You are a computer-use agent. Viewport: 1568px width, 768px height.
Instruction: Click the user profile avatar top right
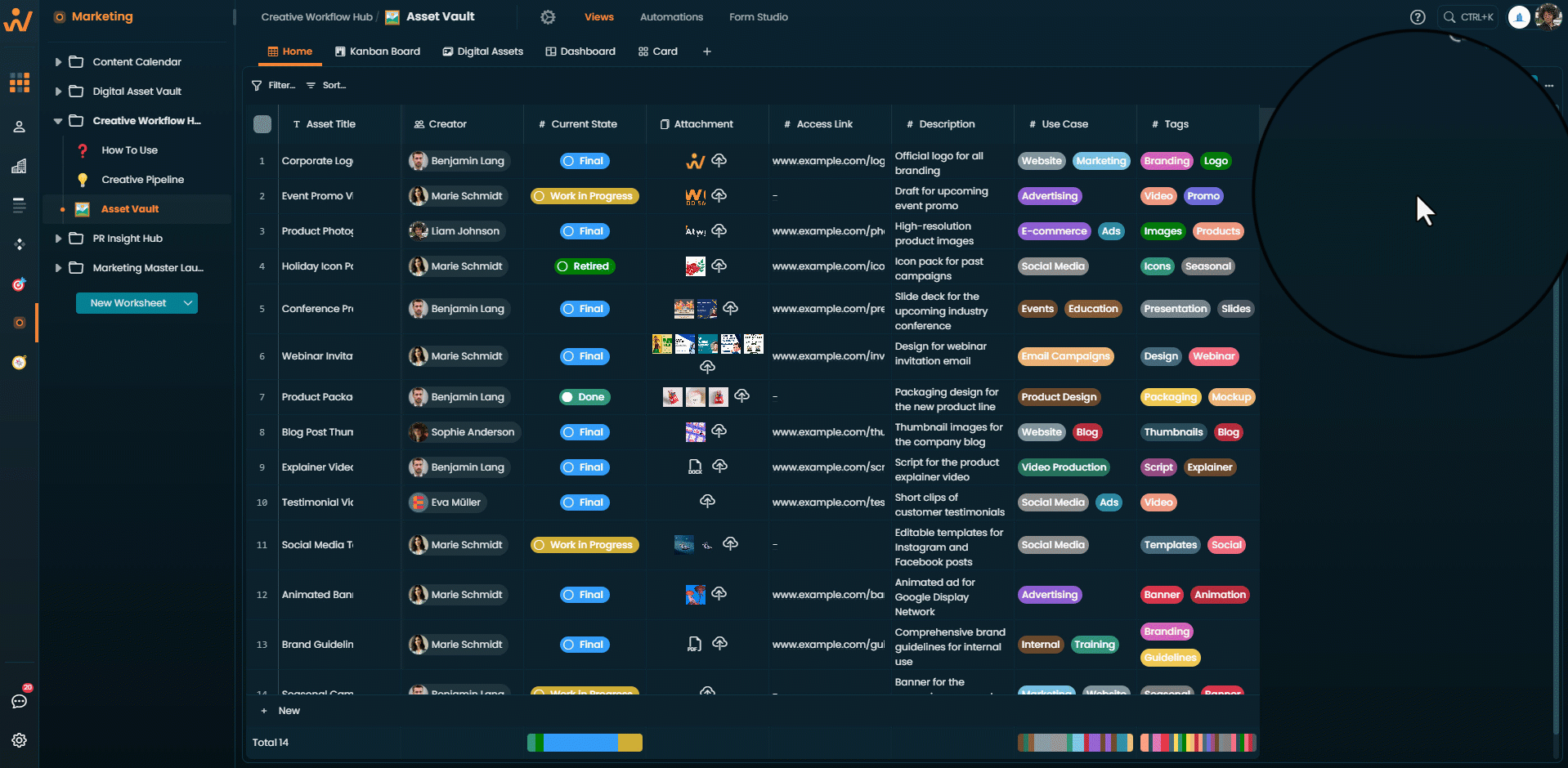pyautogui.click(x=1548, y=16)
